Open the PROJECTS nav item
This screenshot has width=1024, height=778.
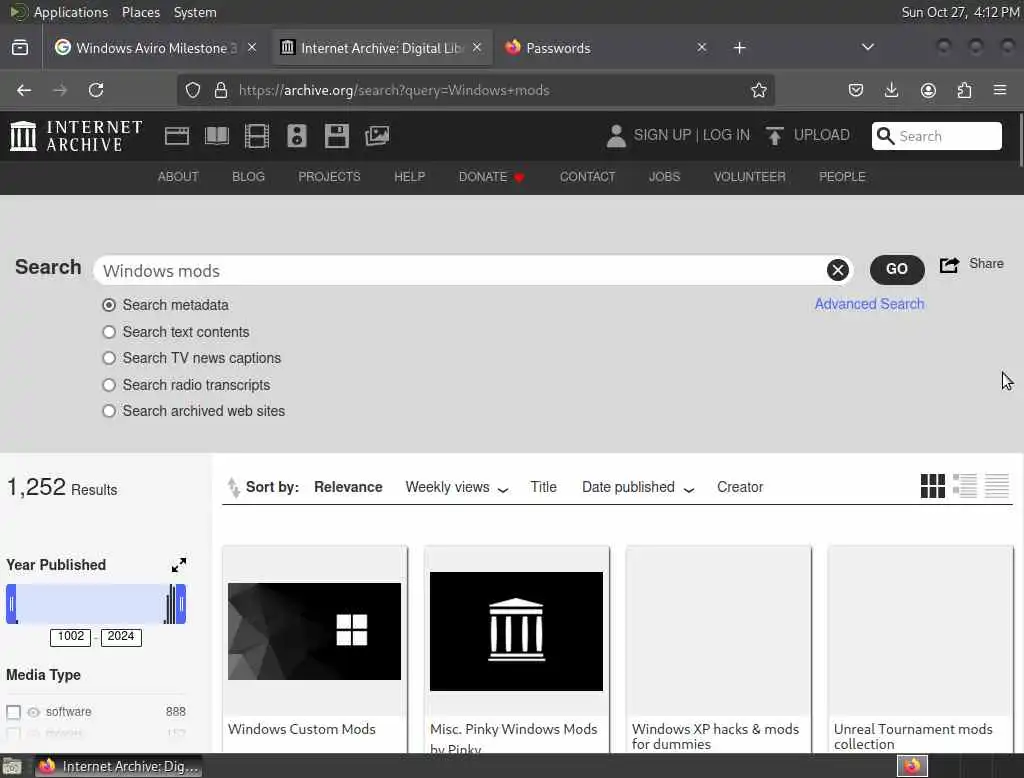point(329,176)
